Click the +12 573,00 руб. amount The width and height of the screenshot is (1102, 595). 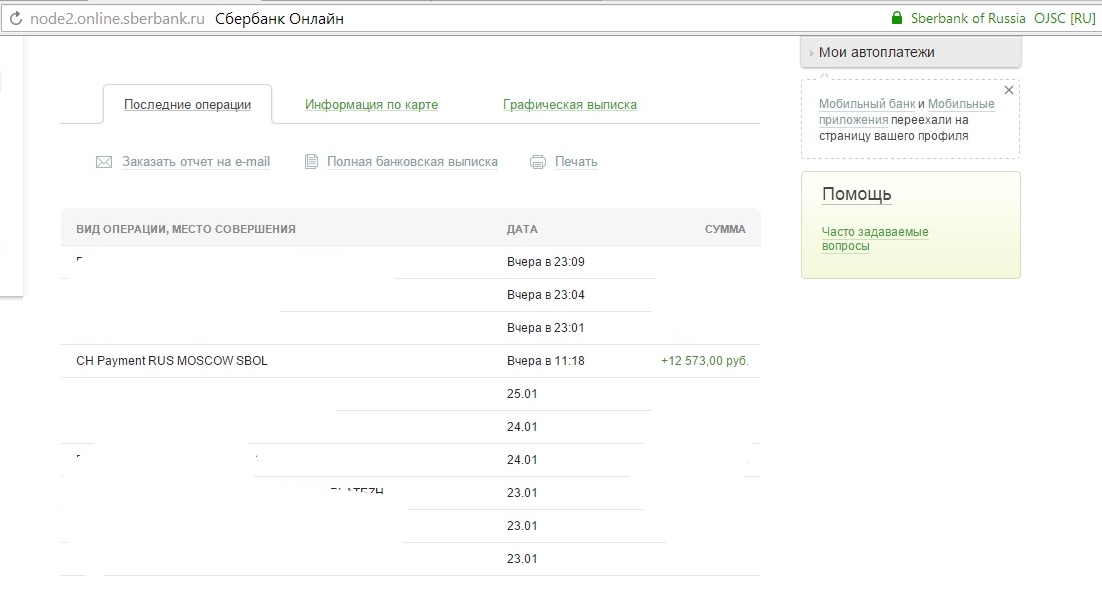[704, 361]
